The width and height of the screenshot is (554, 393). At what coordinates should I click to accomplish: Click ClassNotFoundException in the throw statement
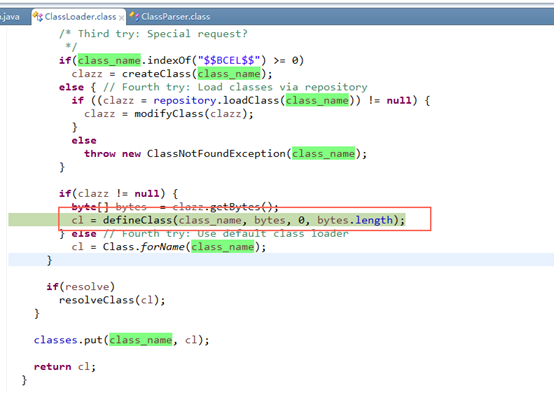pyautogui.click(x=216, y=154)
